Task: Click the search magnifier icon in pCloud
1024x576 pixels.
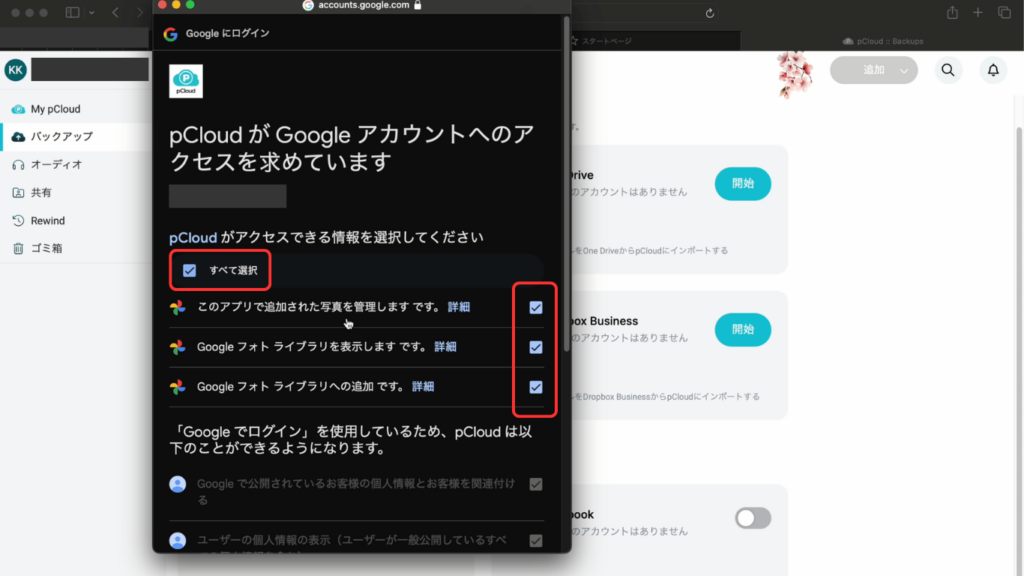Action: pyautogui.click(x=948, y=70)
